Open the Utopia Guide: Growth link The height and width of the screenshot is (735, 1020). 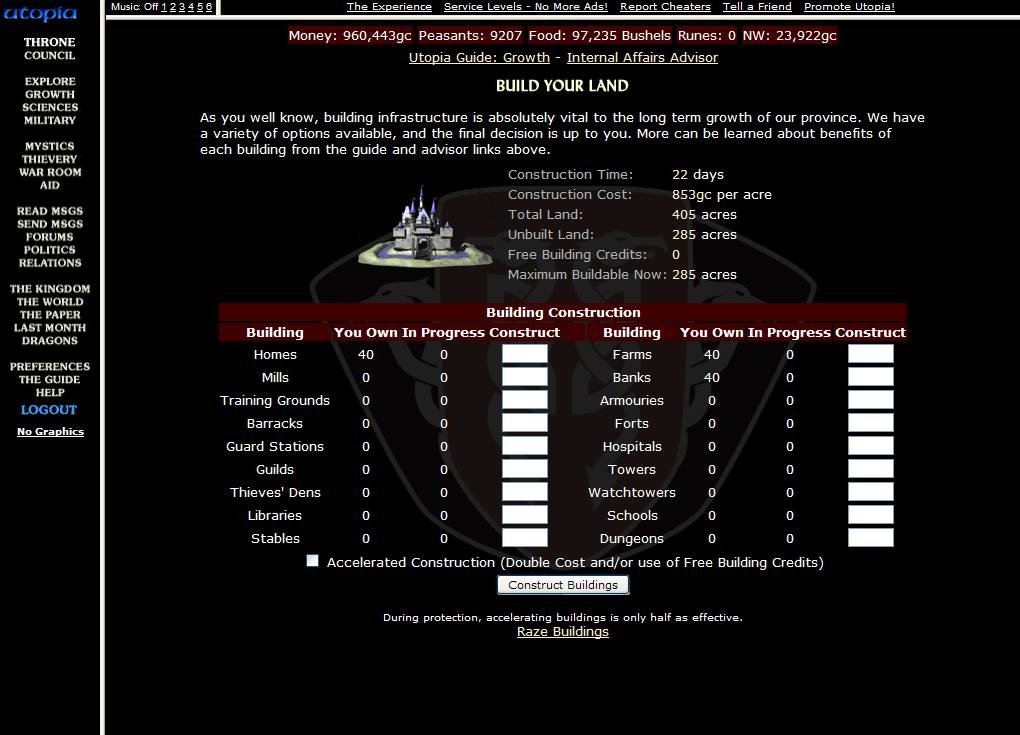click(479, 57)
